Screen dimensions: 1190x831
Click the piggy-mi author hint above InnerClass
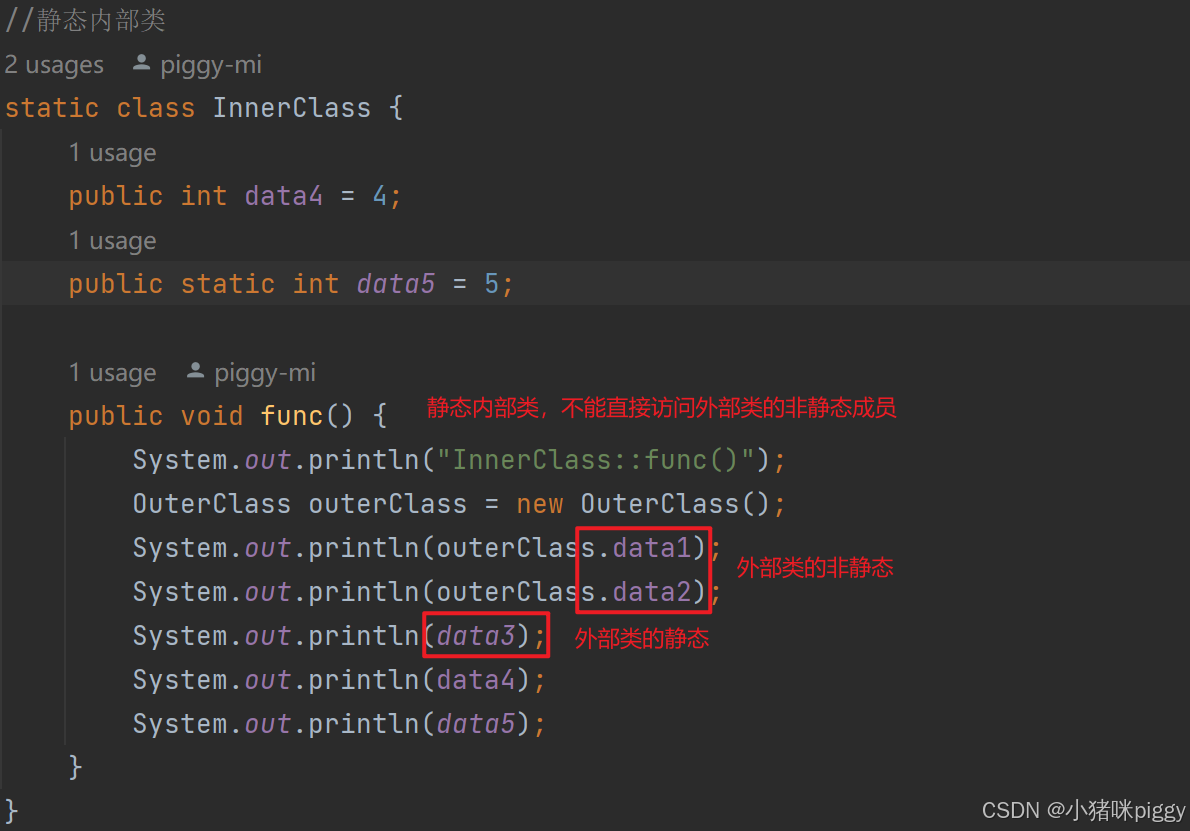tap(211, 65)
